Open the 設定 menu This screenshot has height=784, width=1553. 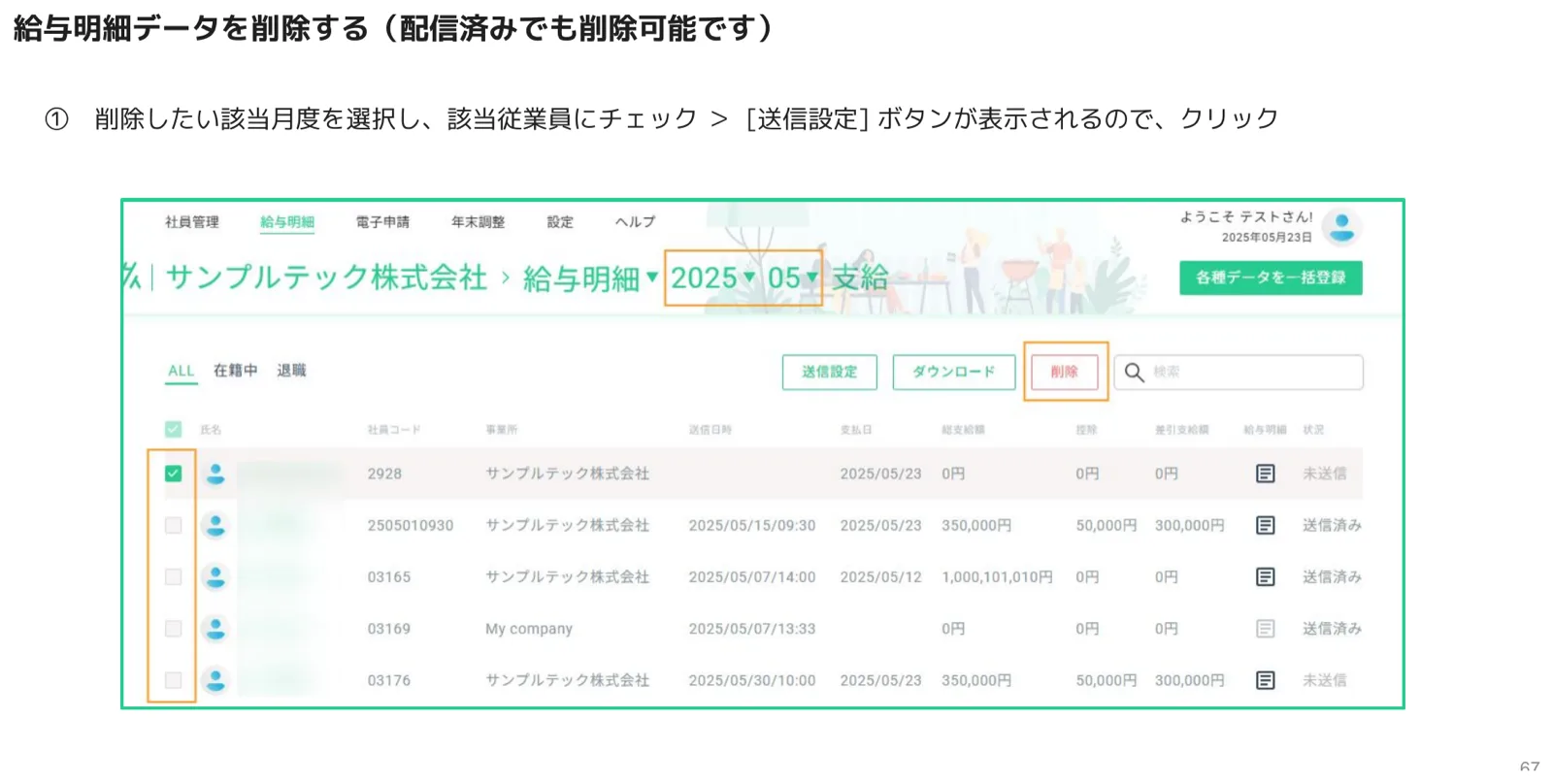(560, 222)
